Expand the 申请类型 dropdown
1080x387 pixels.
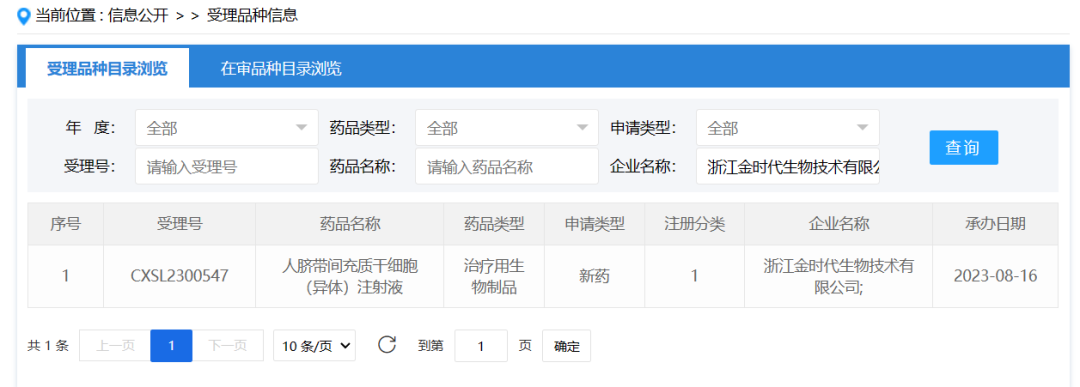tap(787, 127)
